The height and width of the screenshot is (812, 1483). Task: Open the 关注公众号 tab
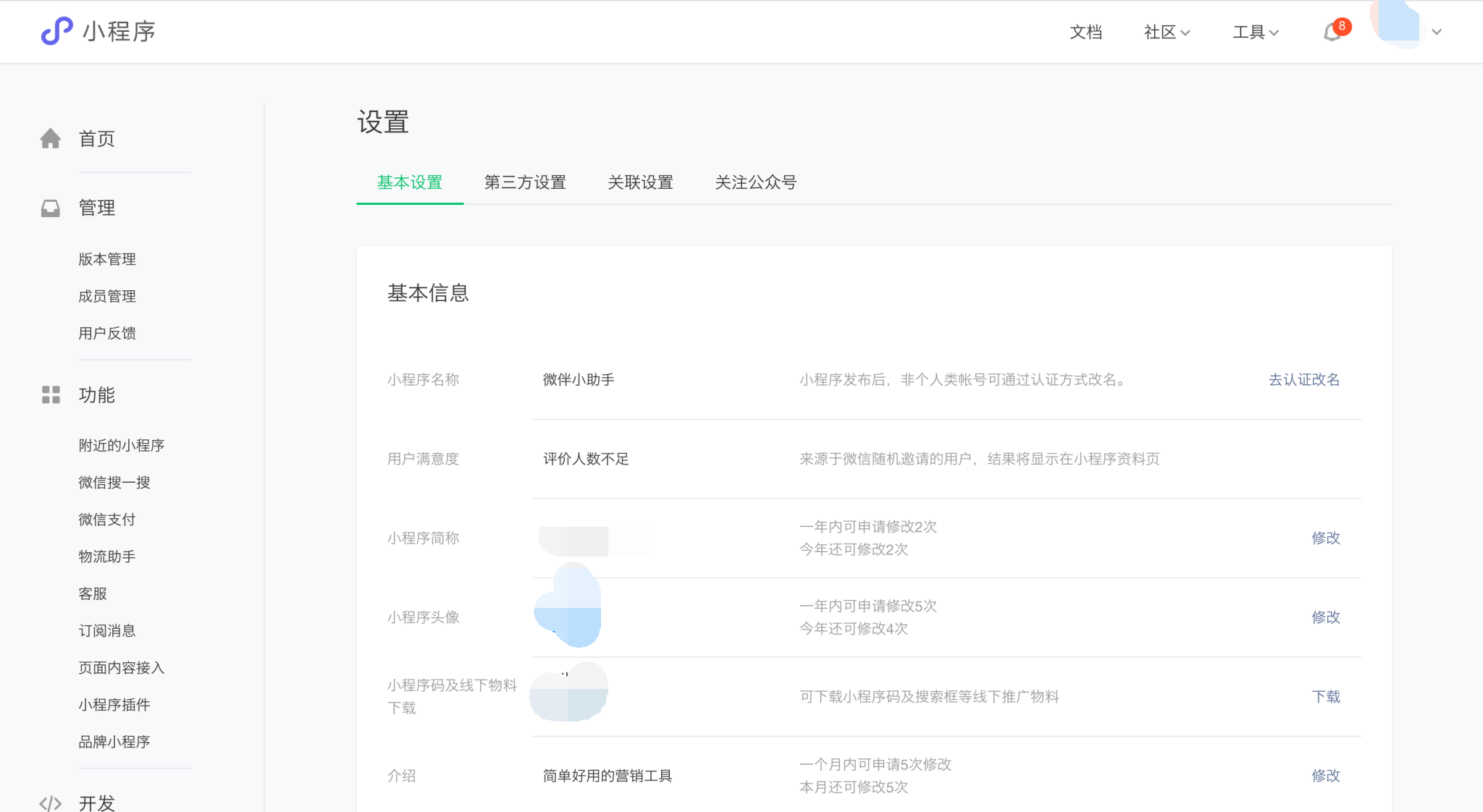[755, 182]
